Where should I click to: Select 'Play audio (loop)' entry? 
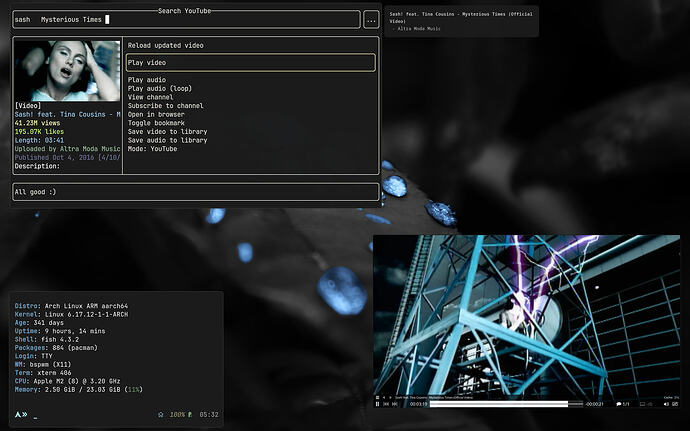pyautogui.click(x=160, y=88)
